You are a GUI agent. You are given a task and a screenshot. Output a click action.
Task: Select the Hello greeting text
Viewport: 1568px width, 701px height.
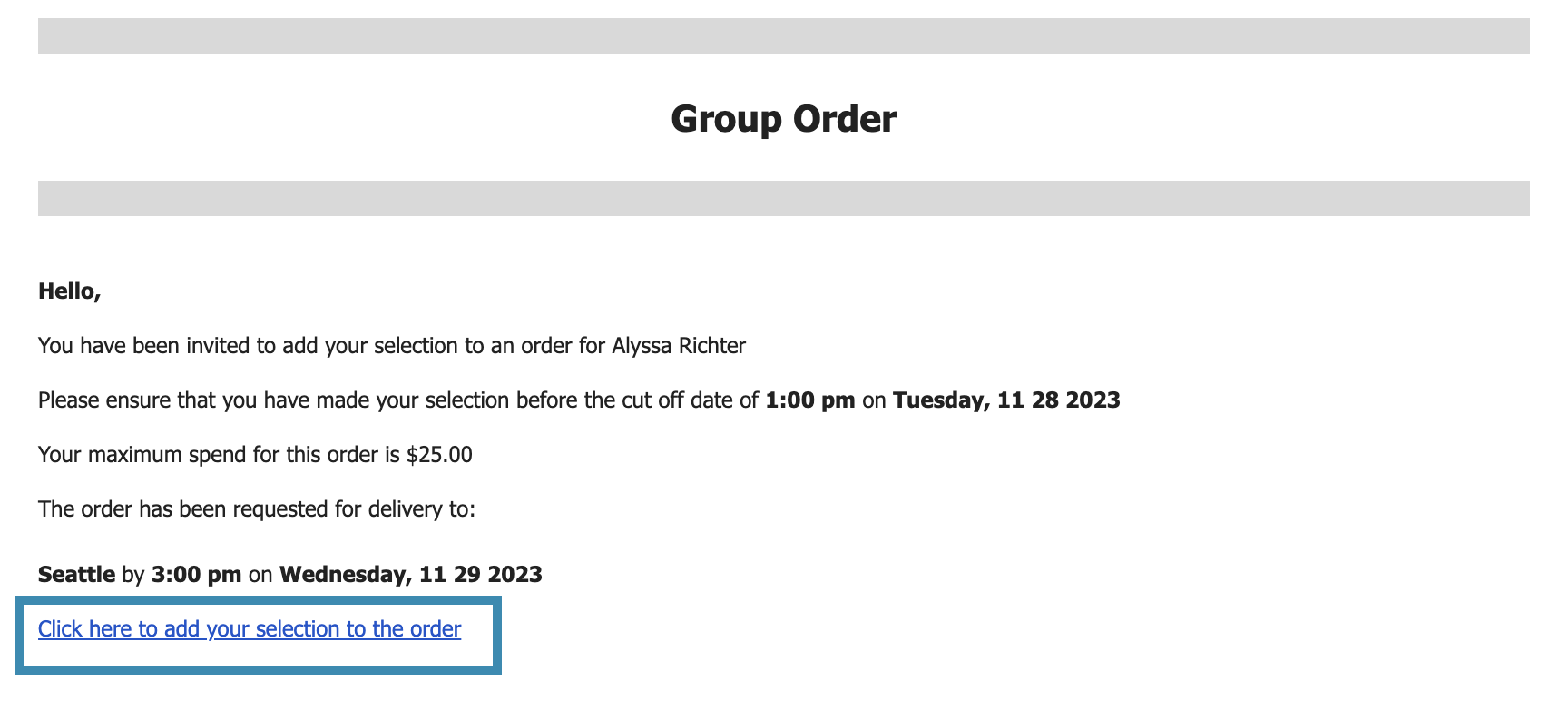point(70,291)
